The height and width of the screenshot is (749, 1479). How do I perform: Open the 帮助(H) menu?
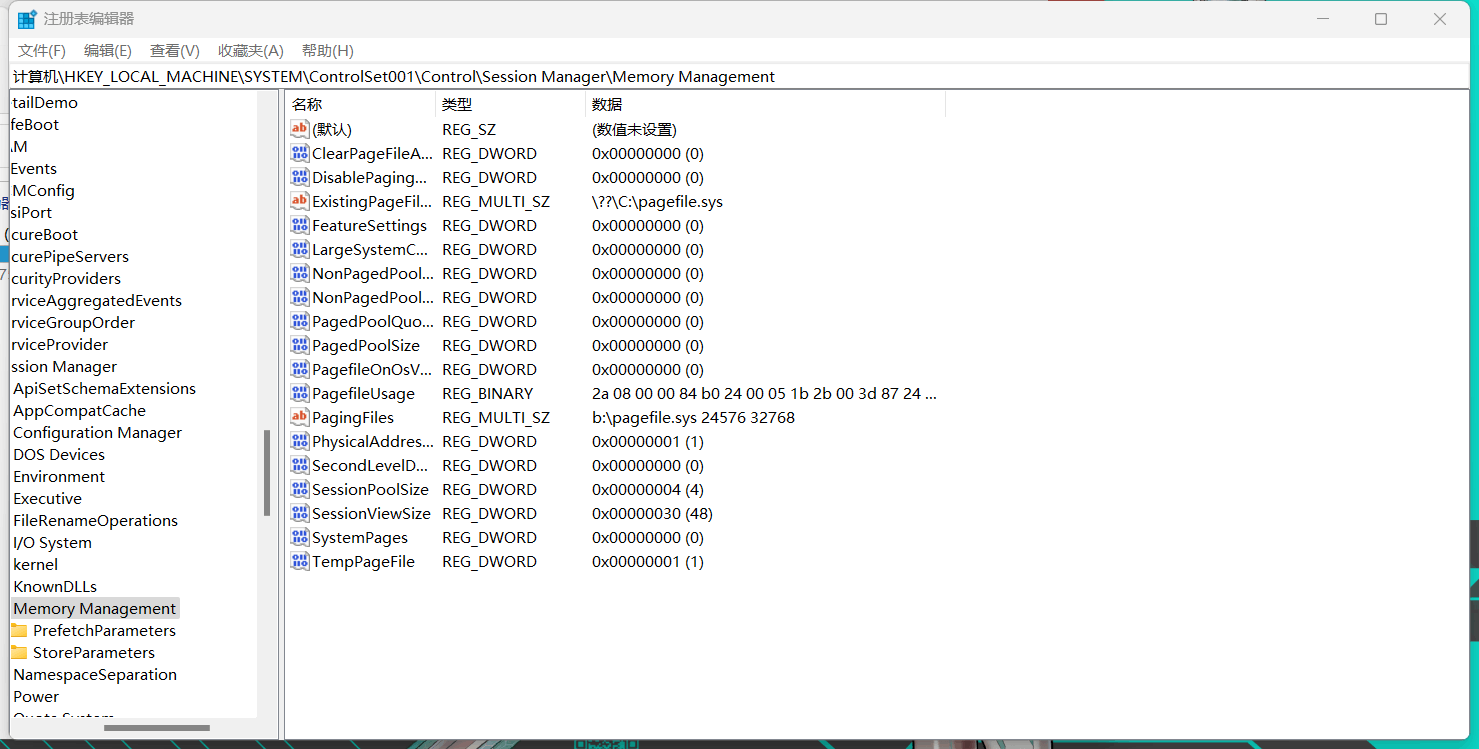point(328,50)
